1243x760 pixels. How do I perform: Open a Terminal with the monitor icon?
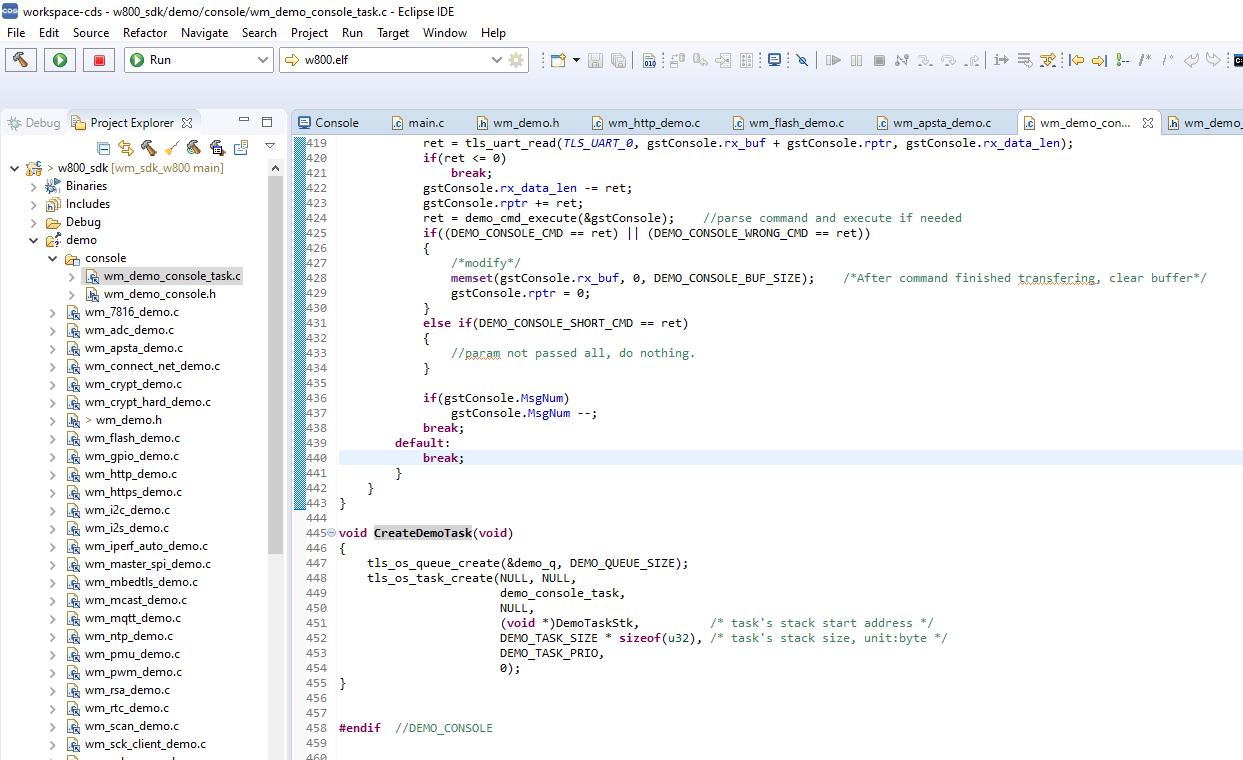pos(774,60)
